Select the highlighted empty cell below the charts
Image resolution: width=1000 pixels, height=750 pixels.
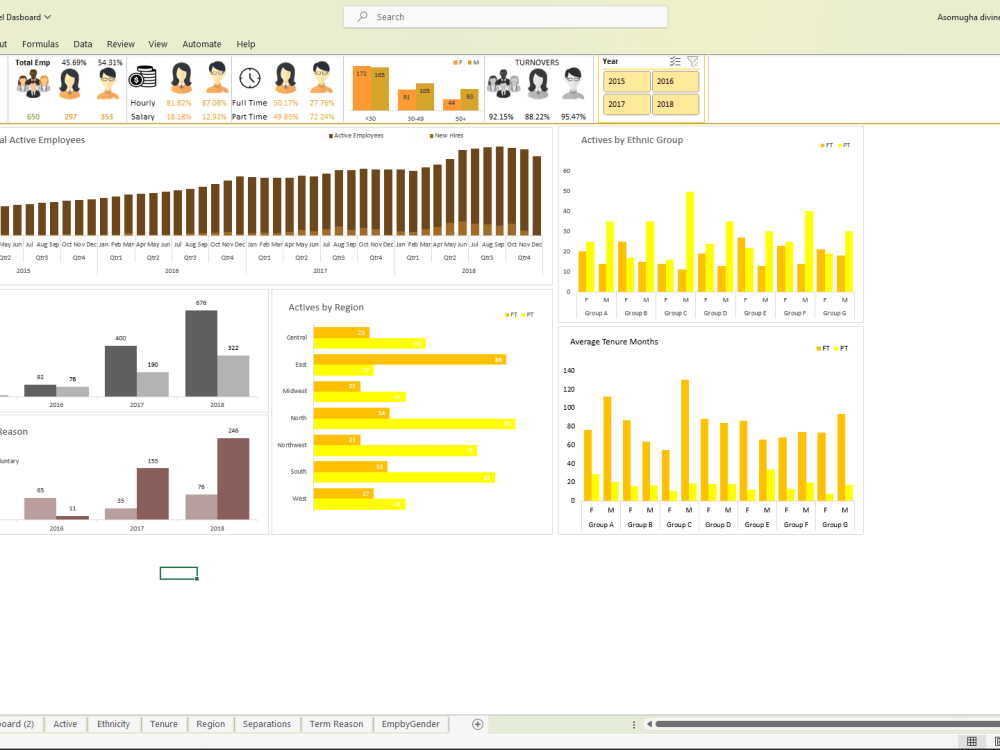[x=179, y=573]
